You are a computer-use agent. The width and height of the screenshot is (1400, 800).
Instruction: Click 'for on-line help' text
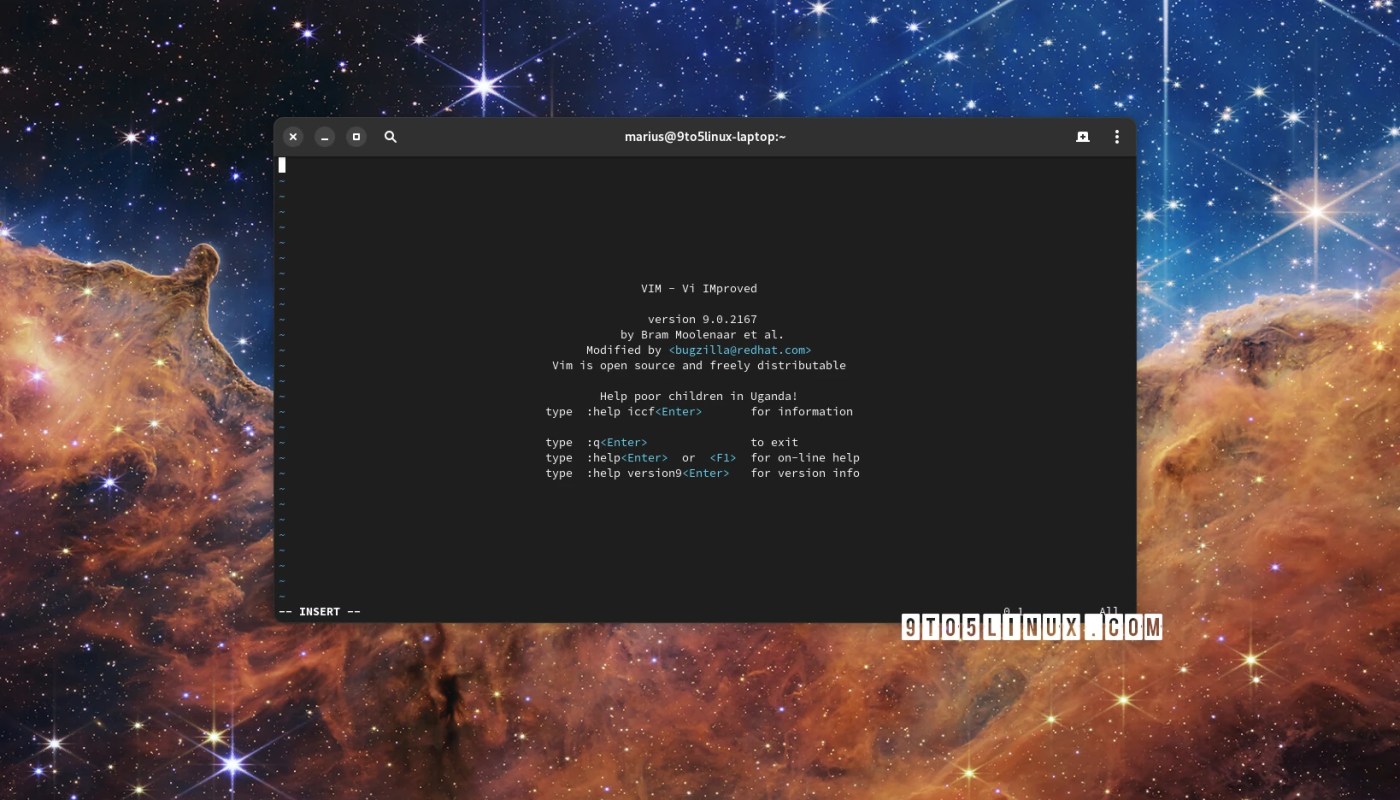805,458
